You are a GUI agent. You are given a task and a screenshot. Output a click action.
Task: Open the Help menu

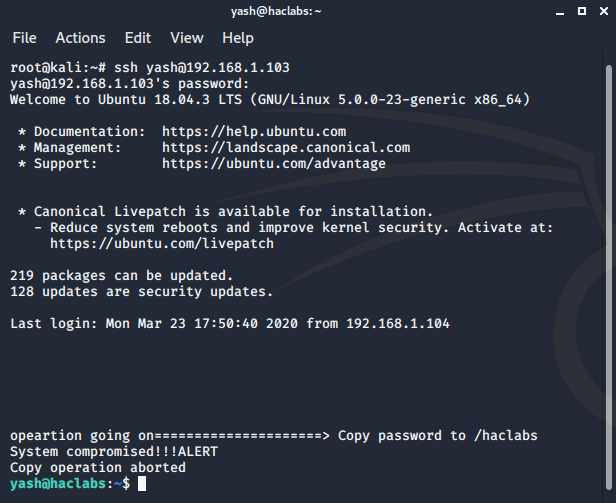coord(238,38)
